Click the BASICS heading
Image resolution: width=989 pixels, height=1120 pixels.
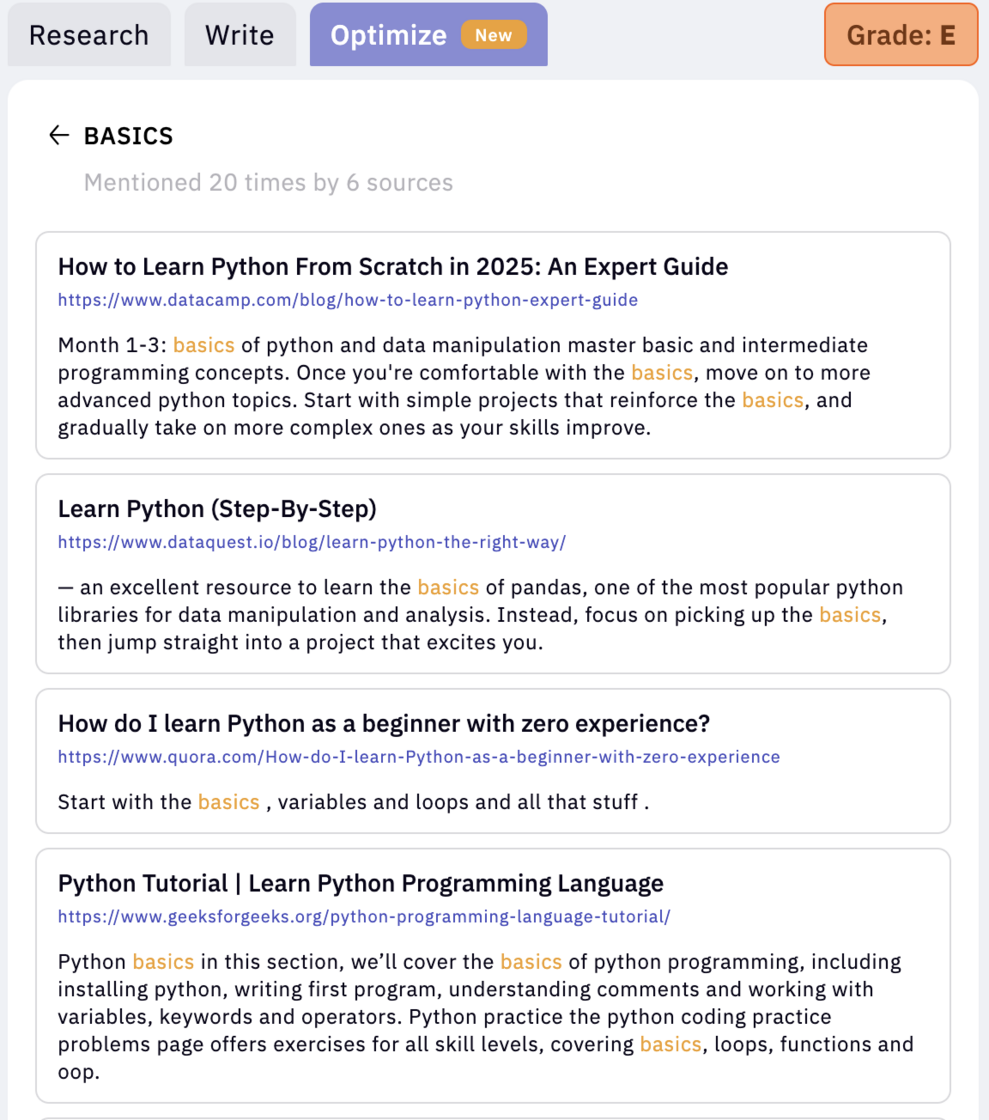[x=129, y=136]
